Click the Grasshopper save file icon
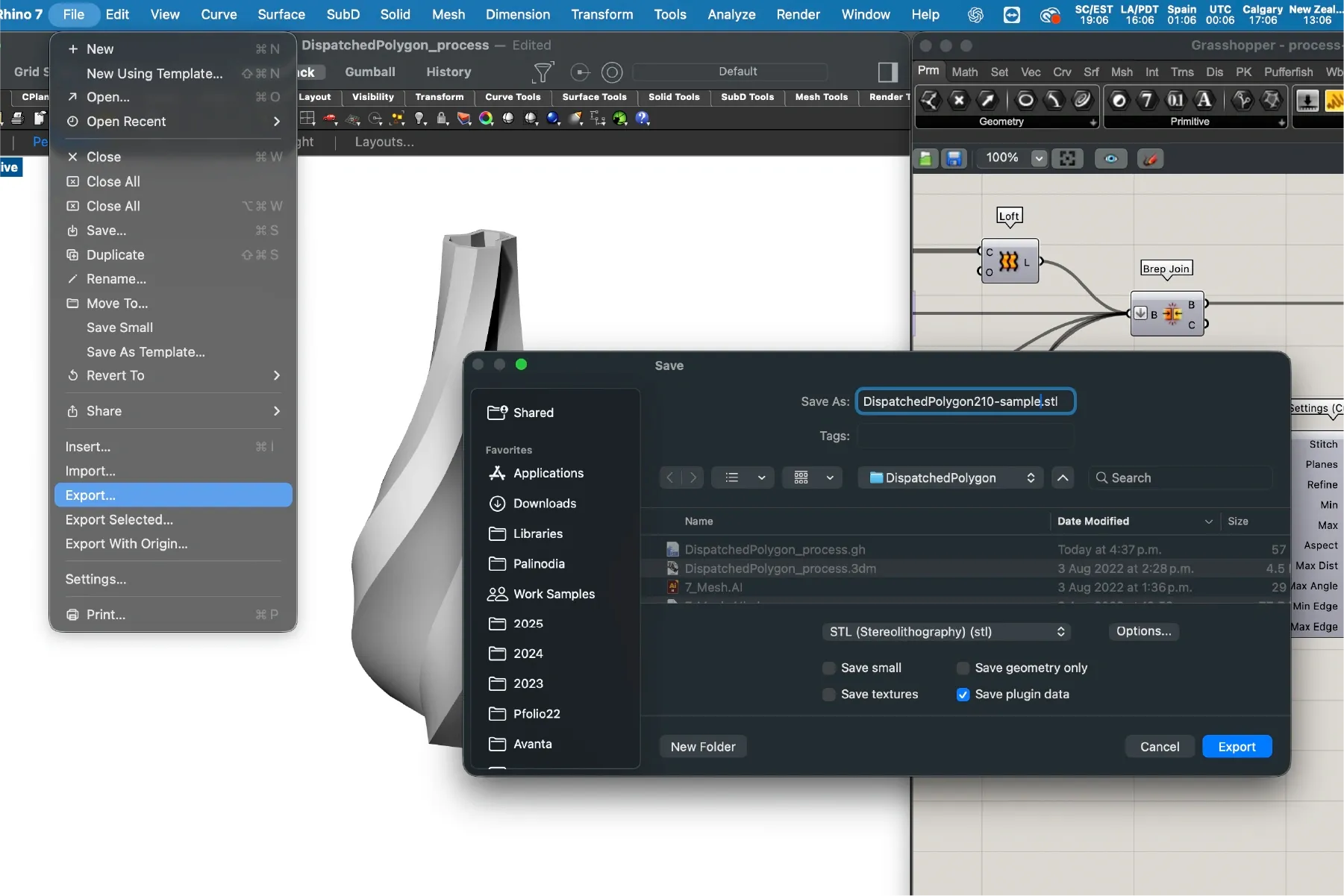This screenshot has width=1344, height=896. (x=954, y=158)
